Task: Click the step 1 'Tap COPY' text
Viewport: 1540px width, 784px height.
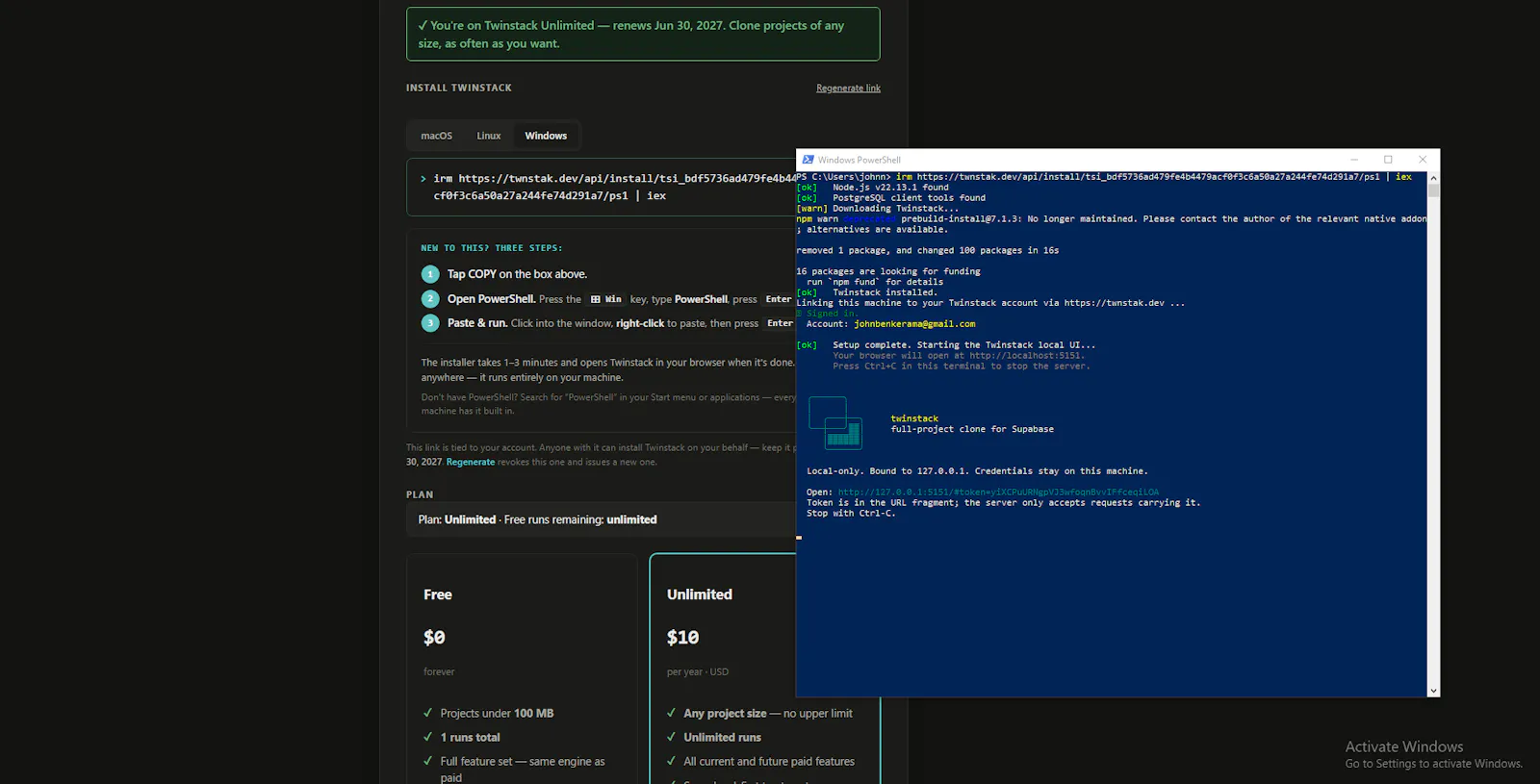Action: (x=517, y=274)
